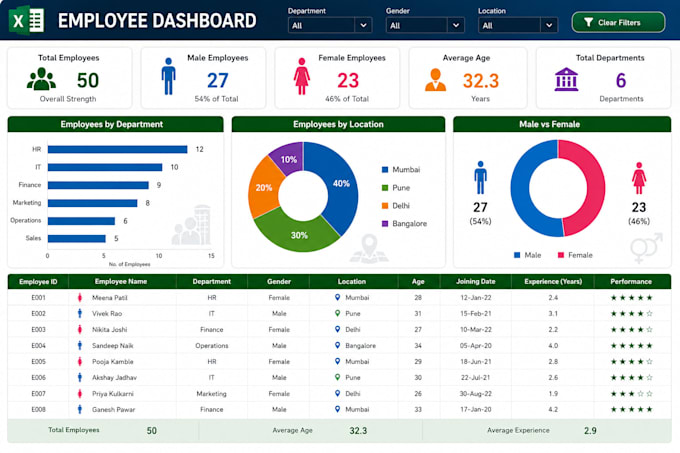Select the IT bar in department chart
This screenshot has height=453, width=680.
[x=105, y=167]
